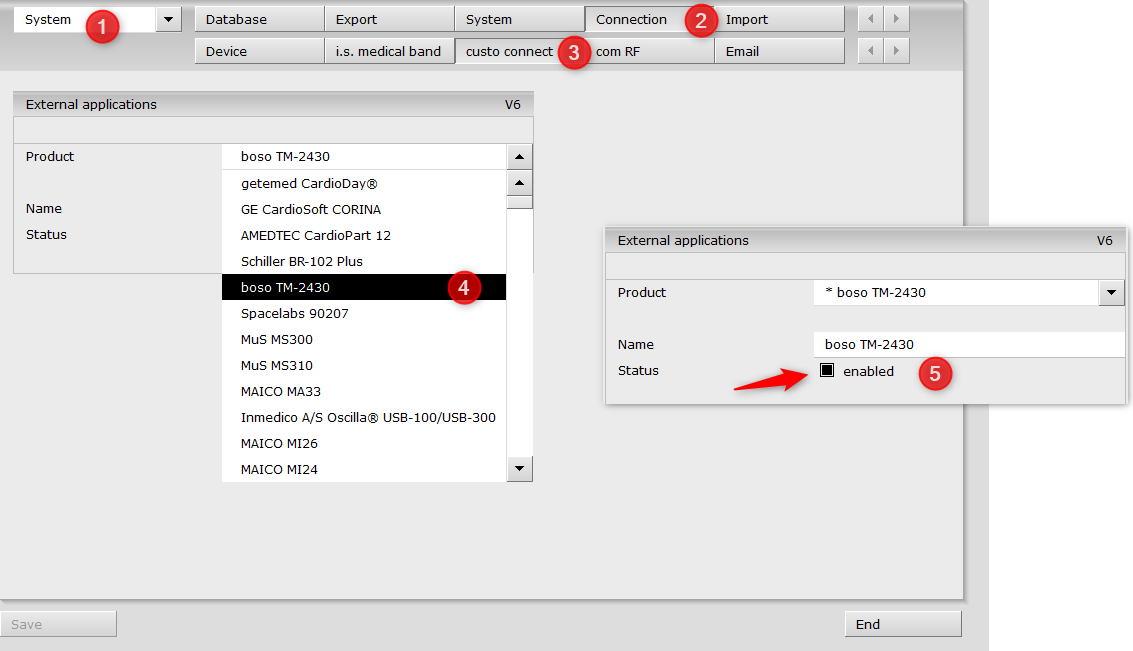Open the i.s. medical band tab
Image resolution: width=1133 pixels, height=651 pixels.
[x=389, y=51]
